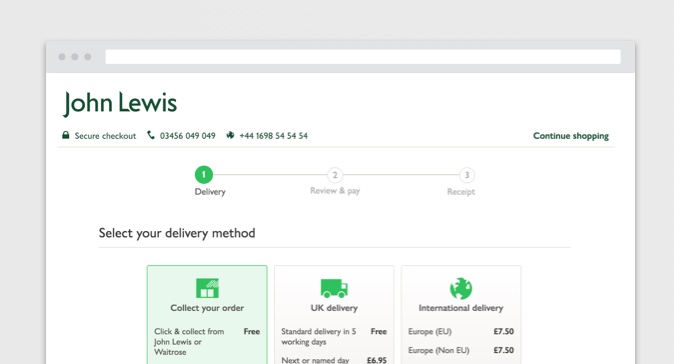Image resolution: width=674 pixels, height=364 pixels.
Task: Click step 2 circle in progress bar
Action: click(335, 175)
